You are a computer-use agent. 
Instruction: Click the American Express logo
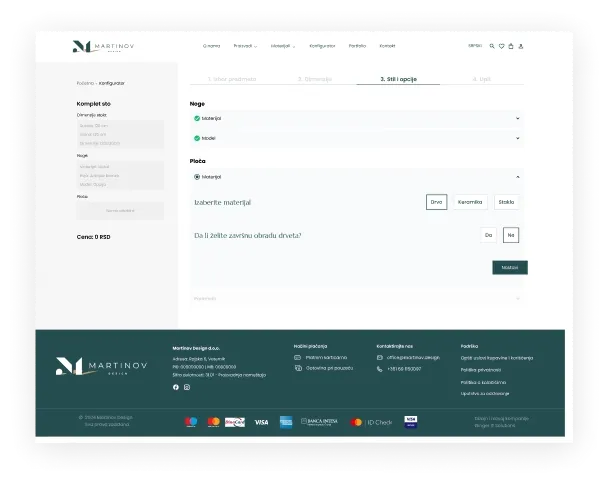click(x=286, y=422)
